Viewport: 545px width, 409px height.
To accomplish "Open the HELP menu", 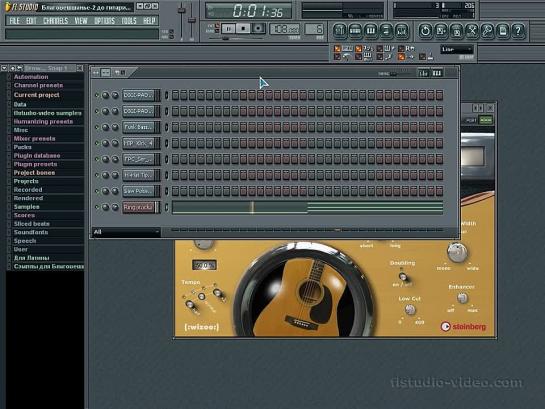I will click(x=149, y=21).
